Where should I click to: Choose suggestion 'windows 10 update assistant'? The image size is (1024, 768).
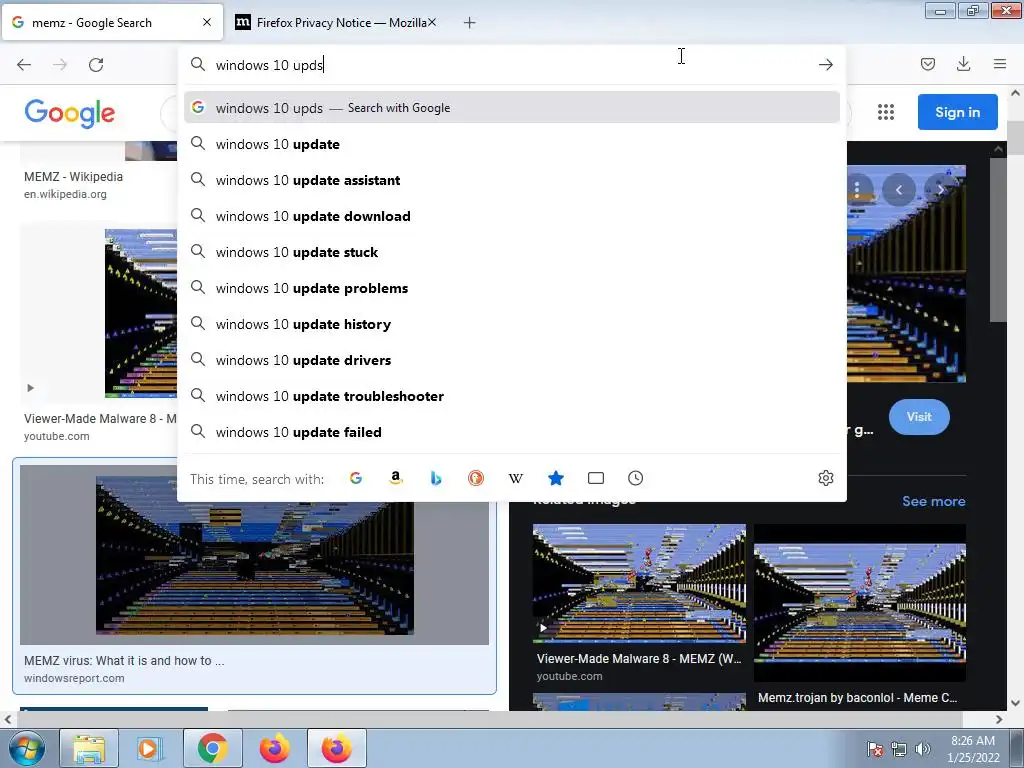click(512, 180)
